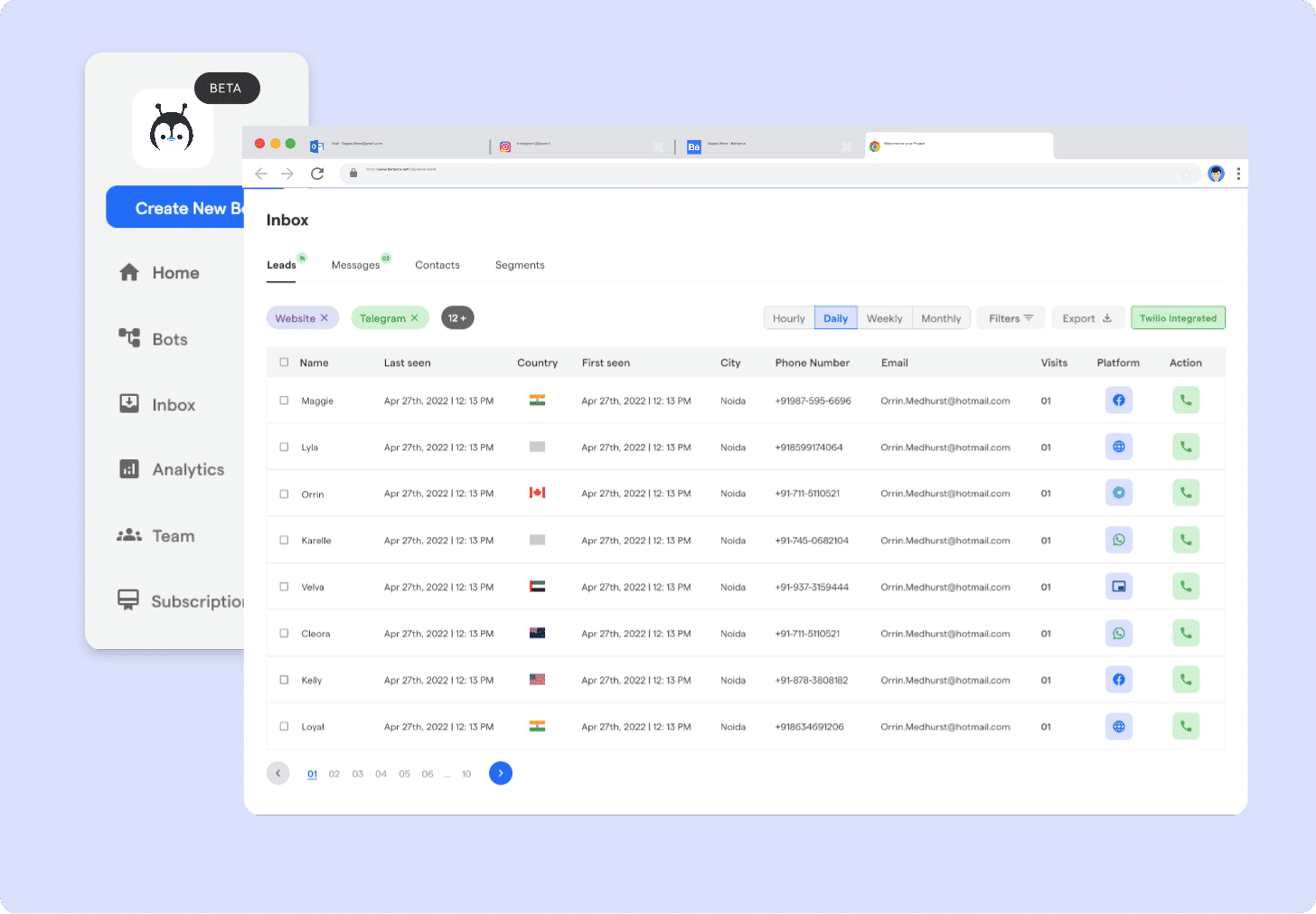Switch to the Segments tab
The image size is (1316, 914).
click(x=520, y=265)
